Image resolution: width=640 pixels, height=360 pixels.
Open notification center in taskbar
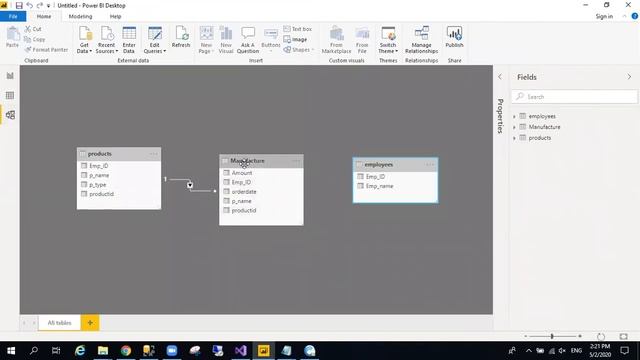[x=624, y=351]
